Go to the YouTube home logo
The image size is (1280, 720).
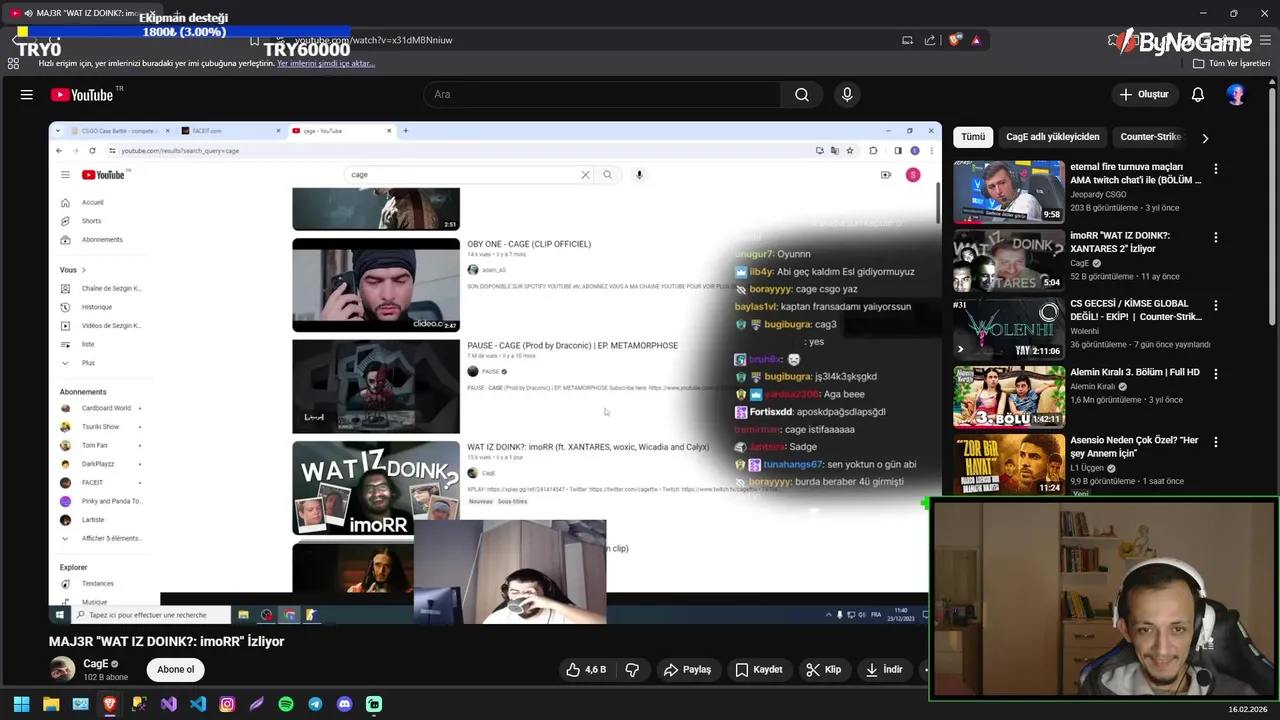point(82,95)
